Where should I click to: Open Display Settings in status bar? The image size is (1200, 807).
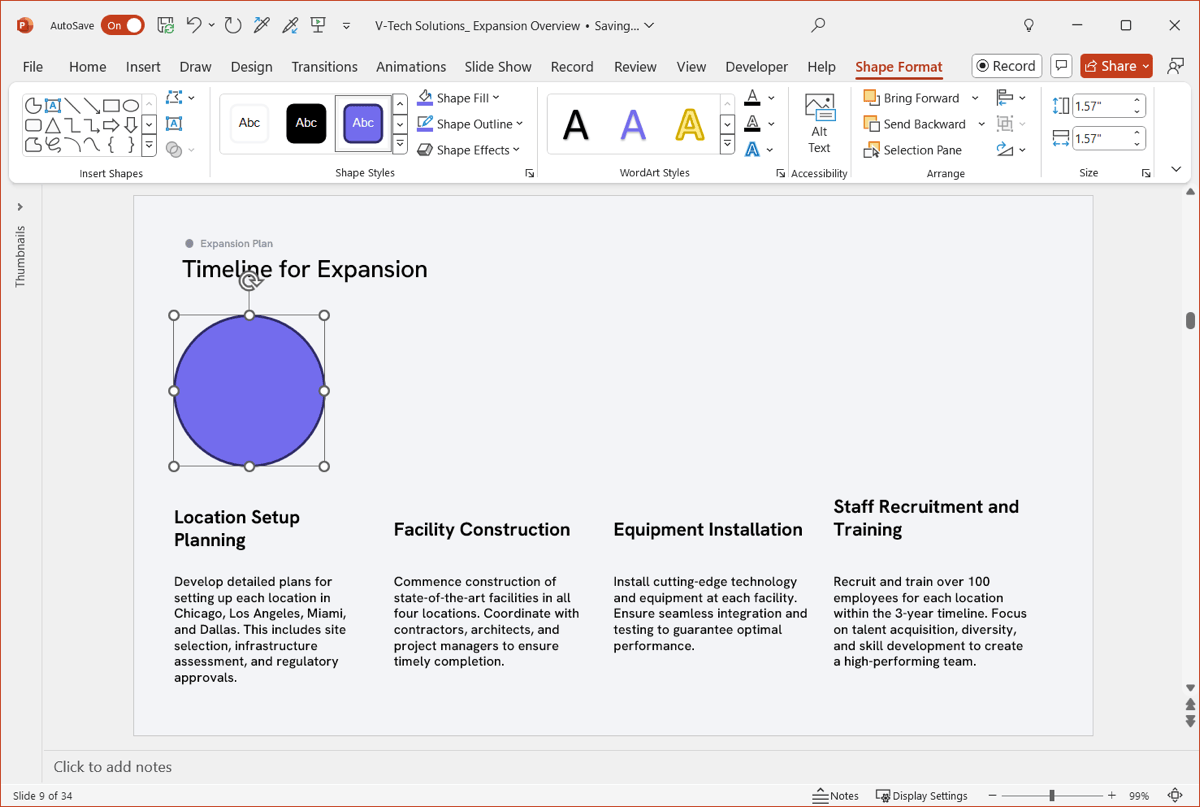coord(921,796)
